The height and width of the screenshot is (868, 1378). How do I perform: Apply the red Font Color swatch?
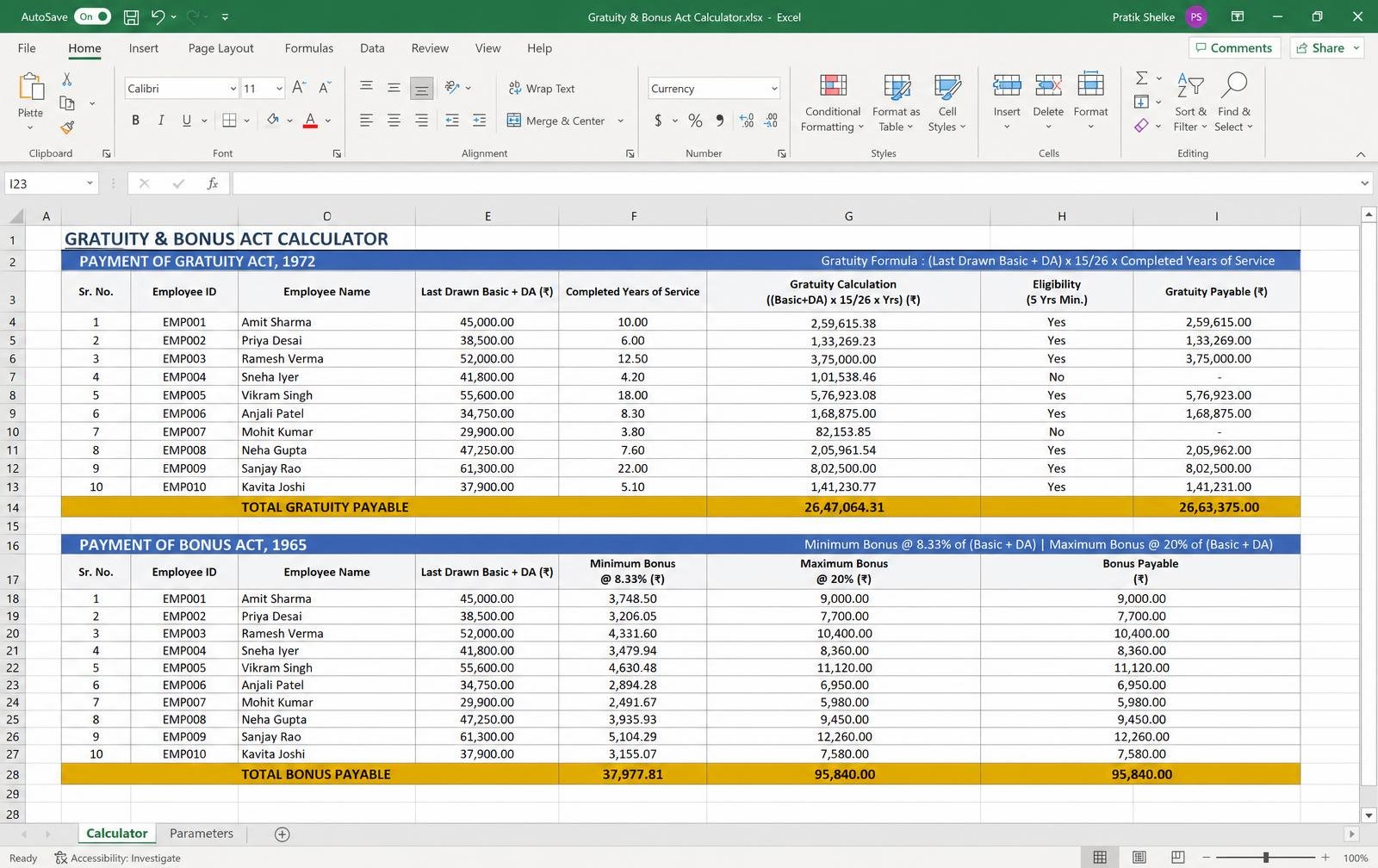(310, 121)
